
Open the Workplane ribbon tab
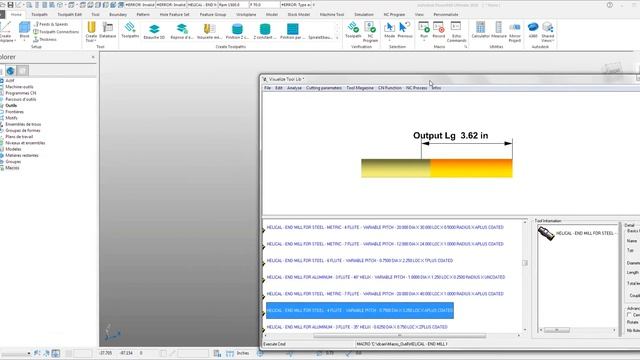click(246, 14)
